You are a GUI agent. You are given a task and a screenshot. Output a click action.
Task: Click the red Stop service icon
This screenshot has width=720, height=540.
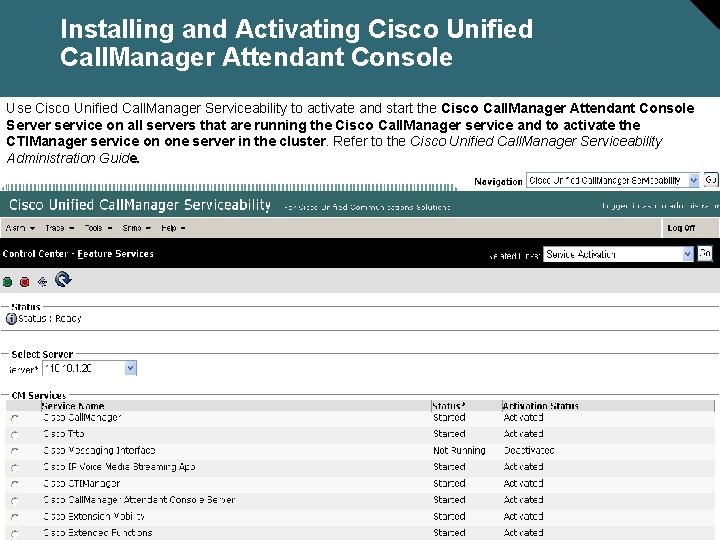click(25, 282)
